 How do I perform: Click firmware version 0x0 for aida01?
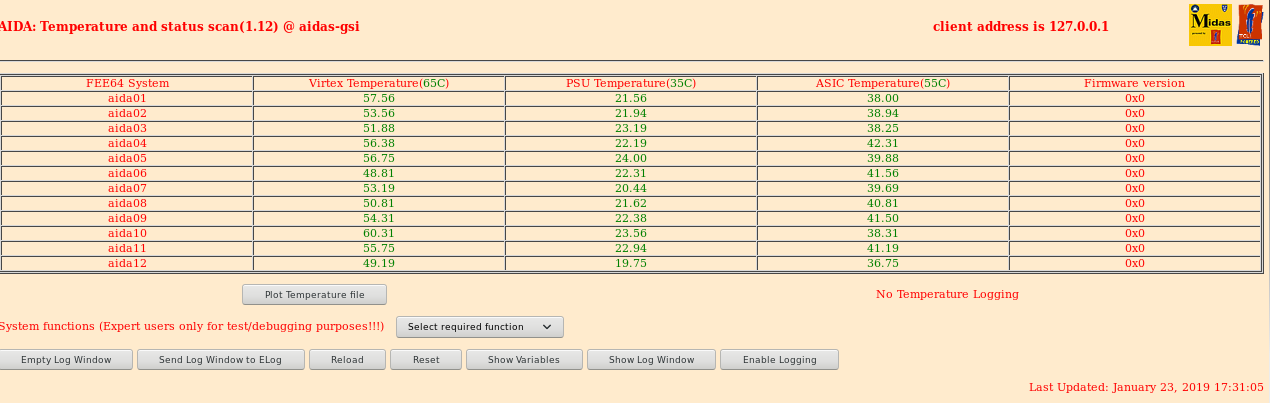click(x=1135, y=98)
